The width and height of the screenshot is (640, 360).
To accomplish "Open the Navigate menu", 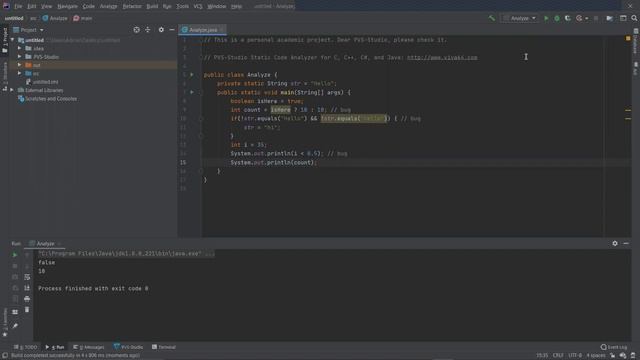I will [x=67, y=6].
